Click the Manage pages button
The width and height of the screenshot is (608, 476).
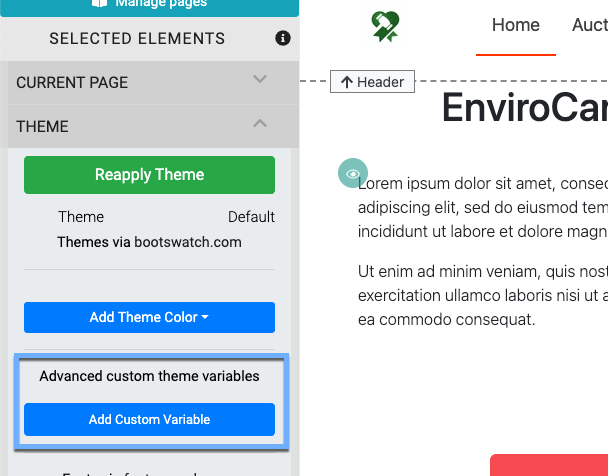tap(149, 4)
